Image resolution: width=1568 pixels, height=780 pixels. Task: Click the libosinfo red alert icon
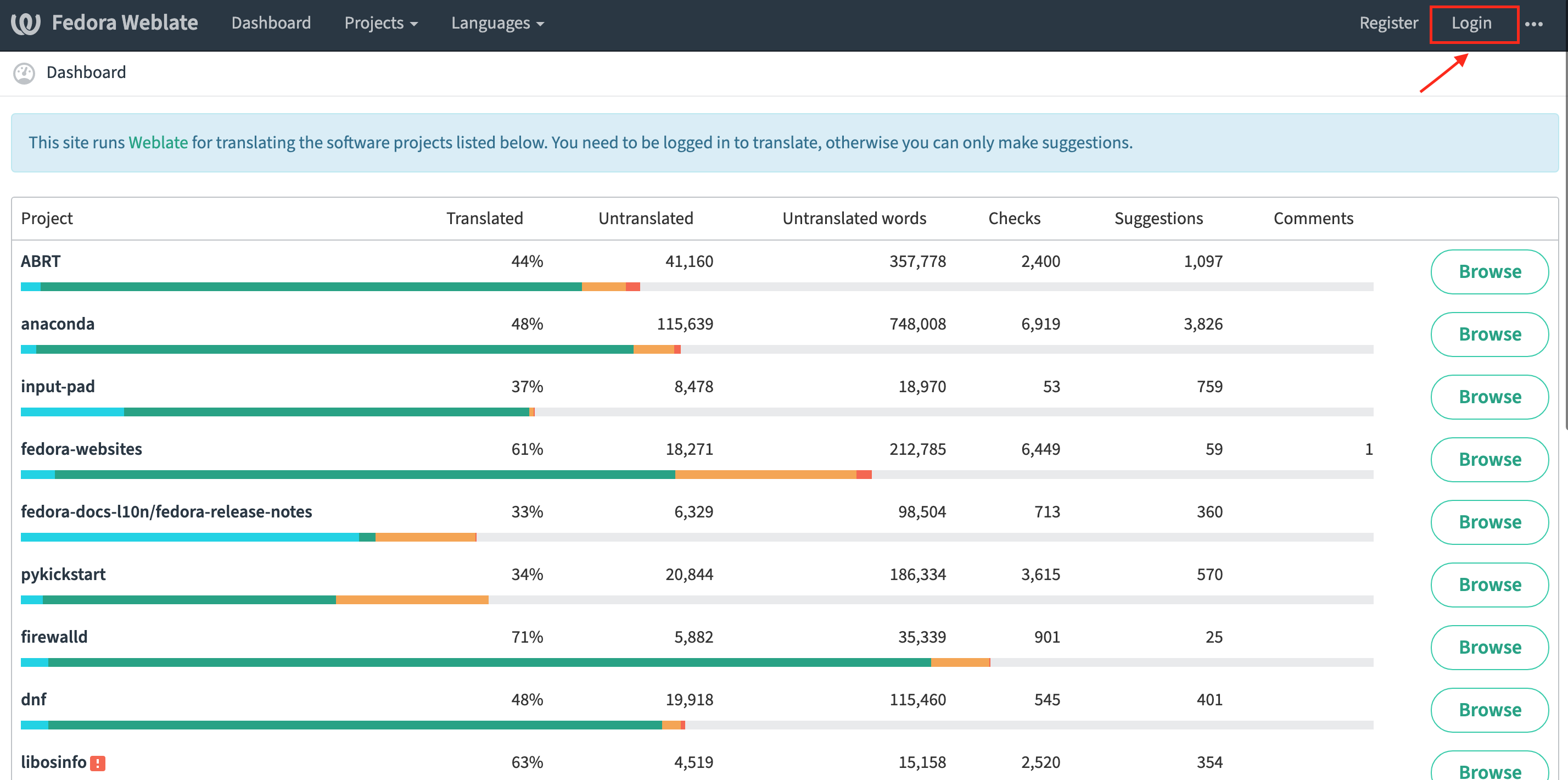(x=97, y=763)
